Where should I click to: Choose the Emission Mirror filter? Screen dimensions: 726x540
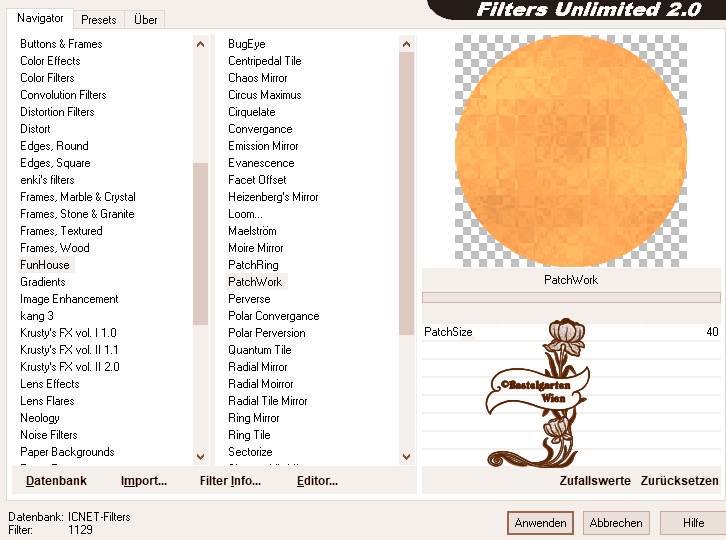(x=263, y=146)
